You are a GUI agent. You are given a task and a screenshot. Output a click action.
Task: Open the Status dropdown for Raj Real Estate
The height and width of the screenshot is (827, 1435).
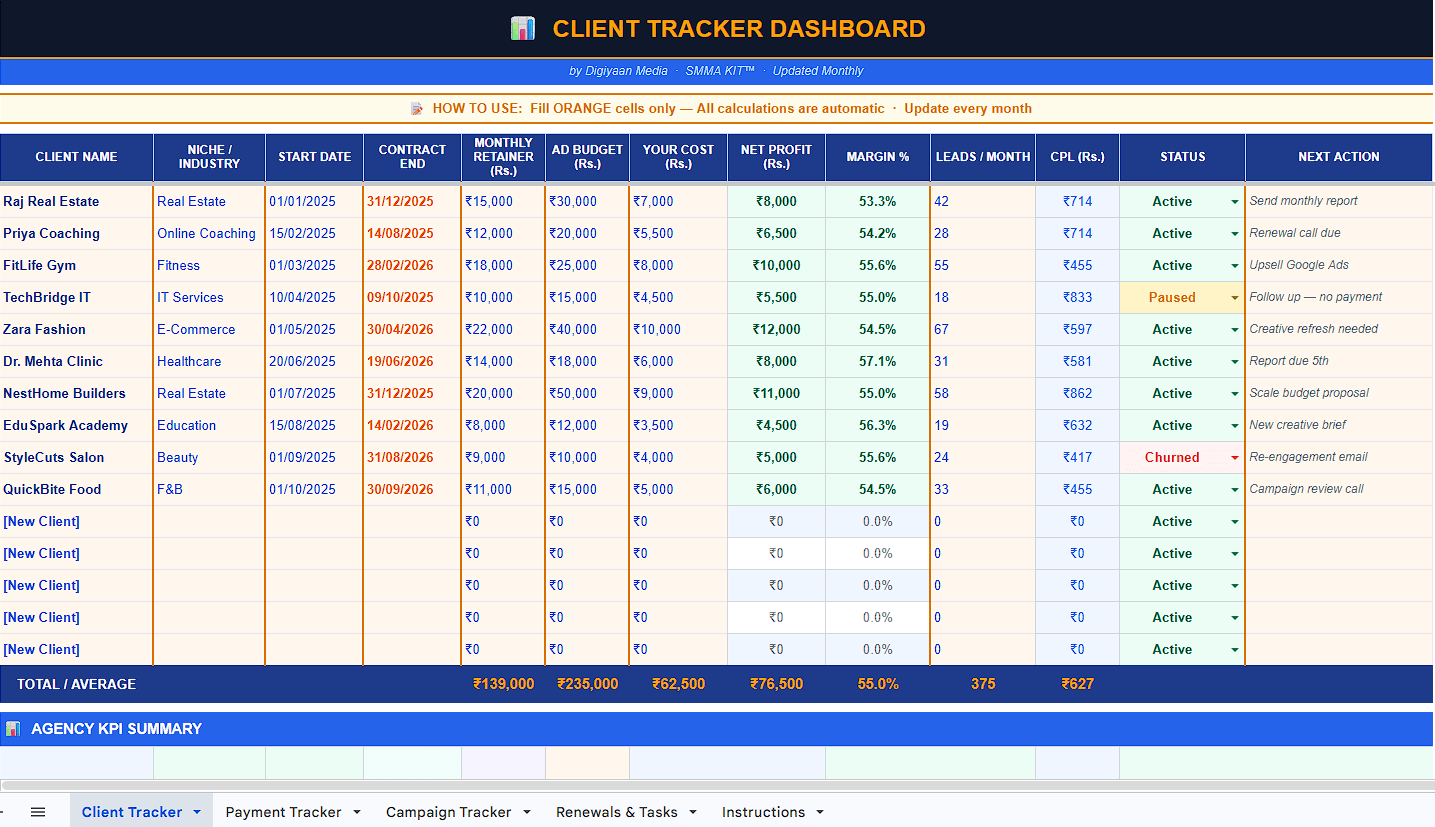[x=1235, y=202]
